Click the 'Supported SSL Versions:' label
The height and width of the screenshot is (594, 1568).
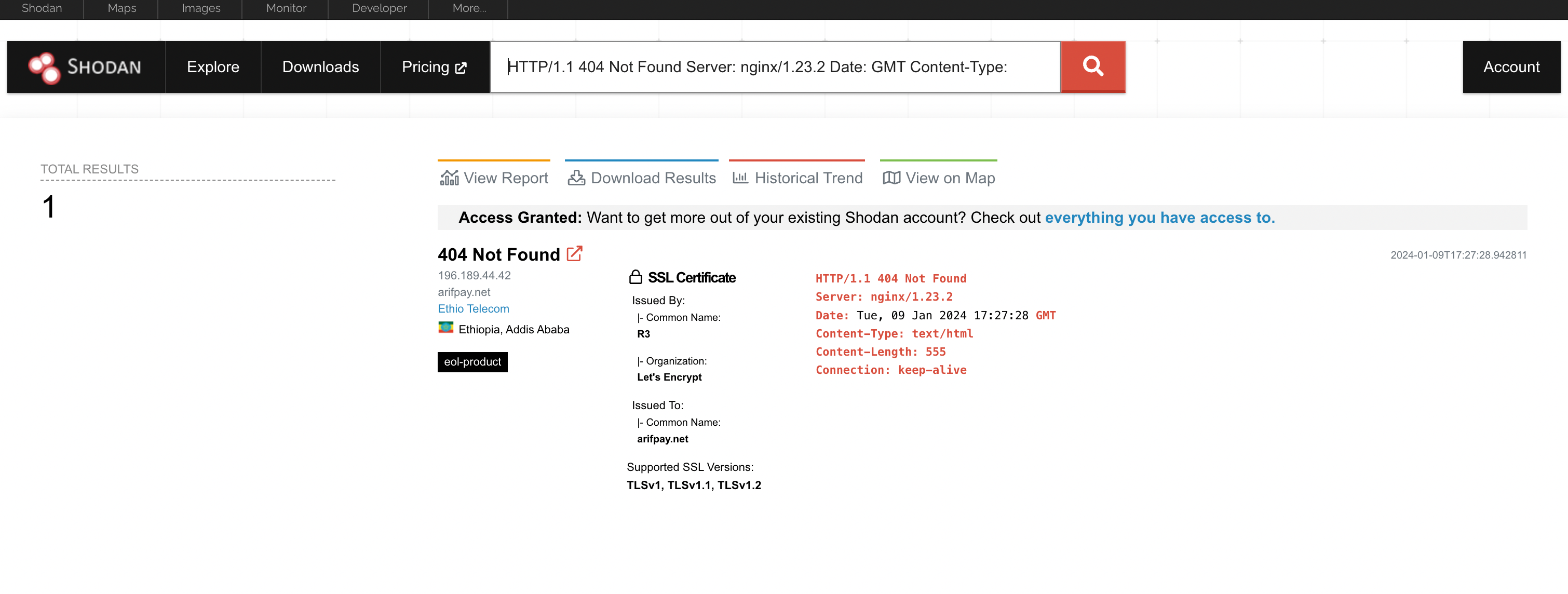(690, 466)
